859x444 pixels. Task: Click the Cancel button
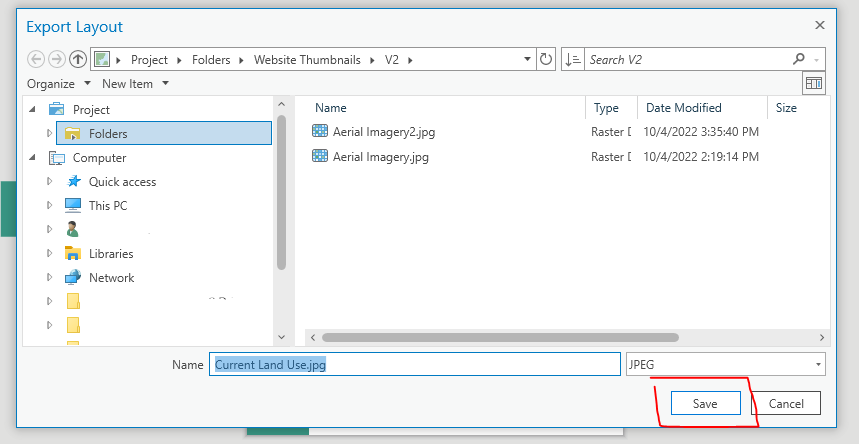786,403
